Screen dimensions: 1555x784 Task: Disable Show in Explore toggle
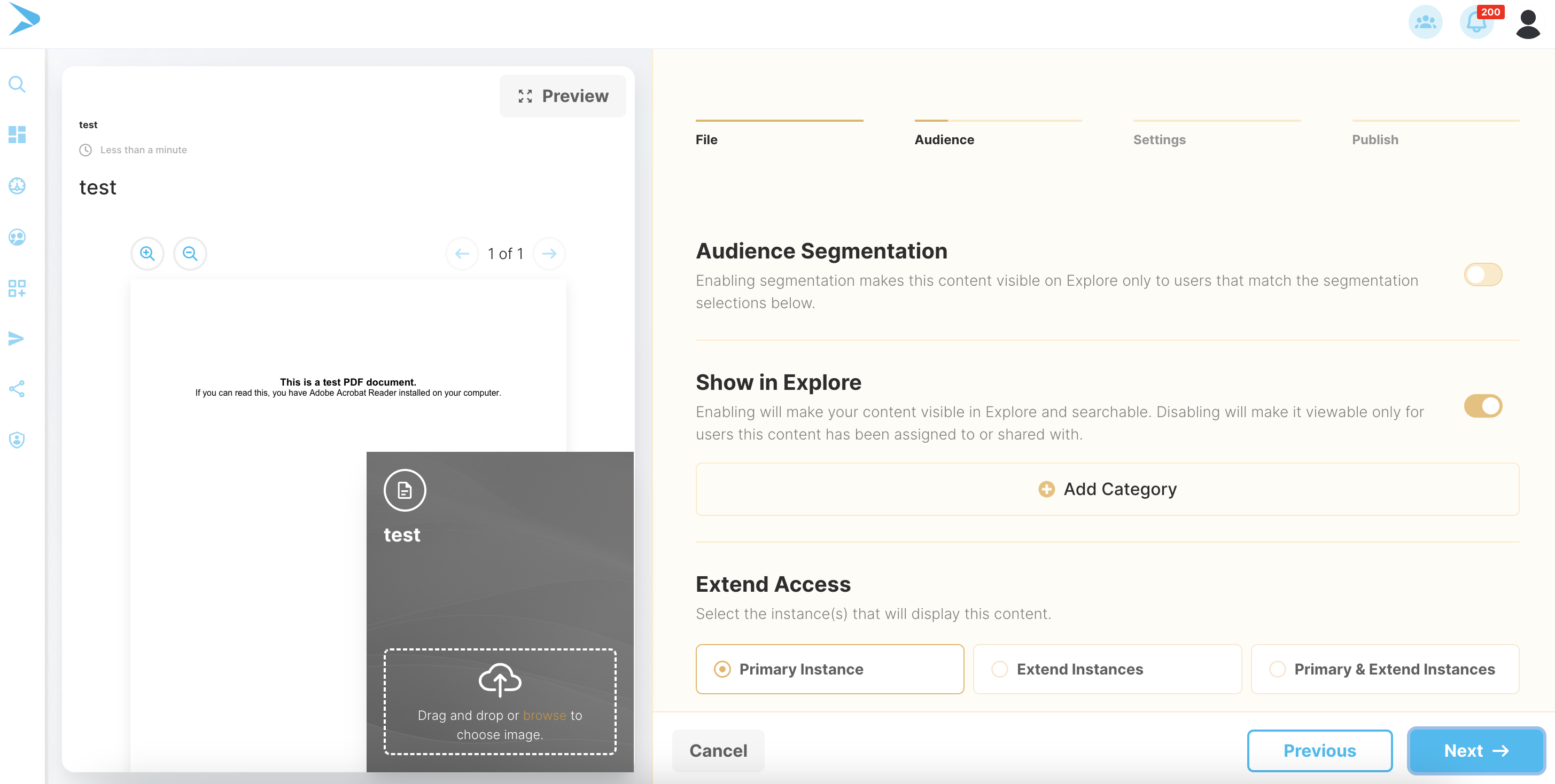[1482, 406]
